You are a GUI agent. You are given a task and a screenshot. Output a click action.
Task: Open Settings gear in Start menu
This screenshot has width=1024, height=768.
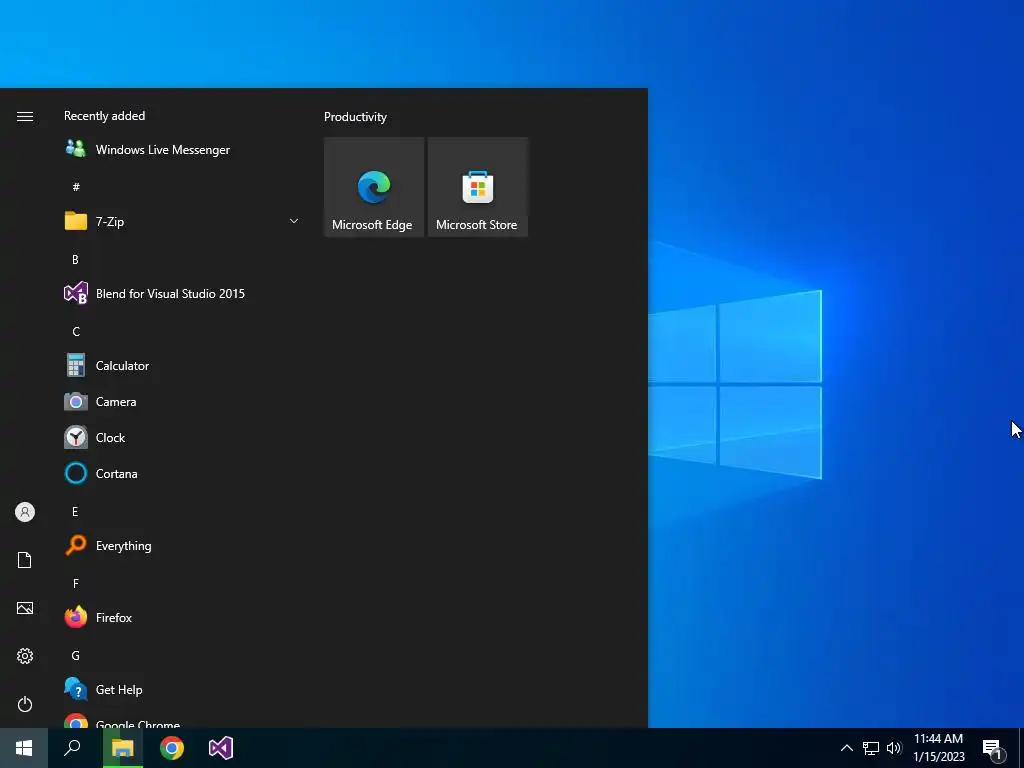pyautogui.click(x=25, y=656)
